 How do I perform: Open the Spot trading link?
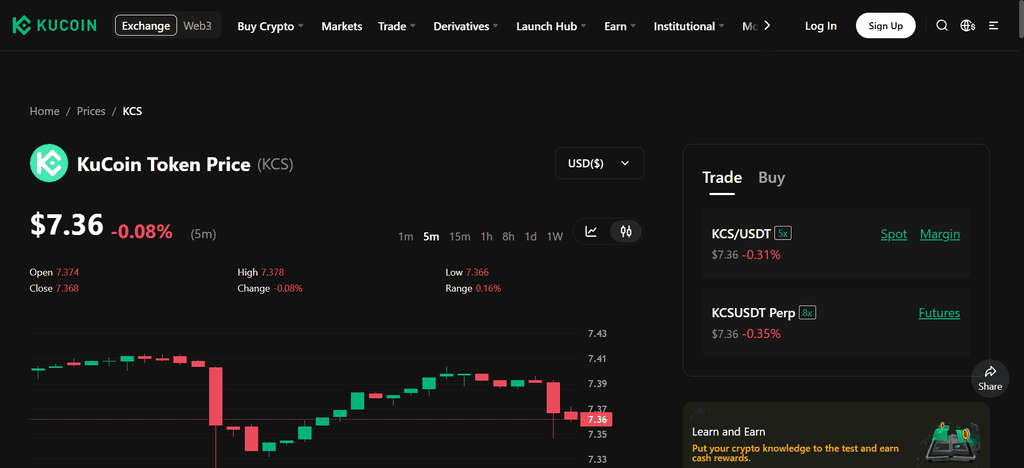[x=893, y=234]
